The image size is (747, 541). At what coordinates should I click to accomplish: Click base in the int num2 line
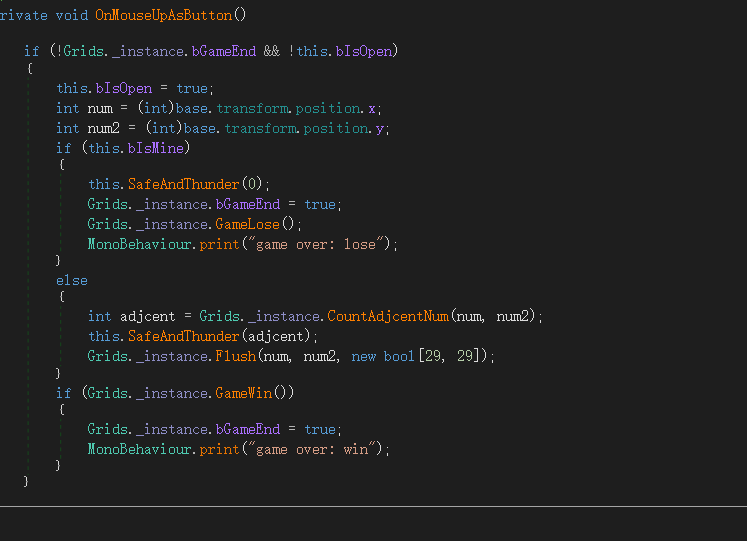coord(200,129)
